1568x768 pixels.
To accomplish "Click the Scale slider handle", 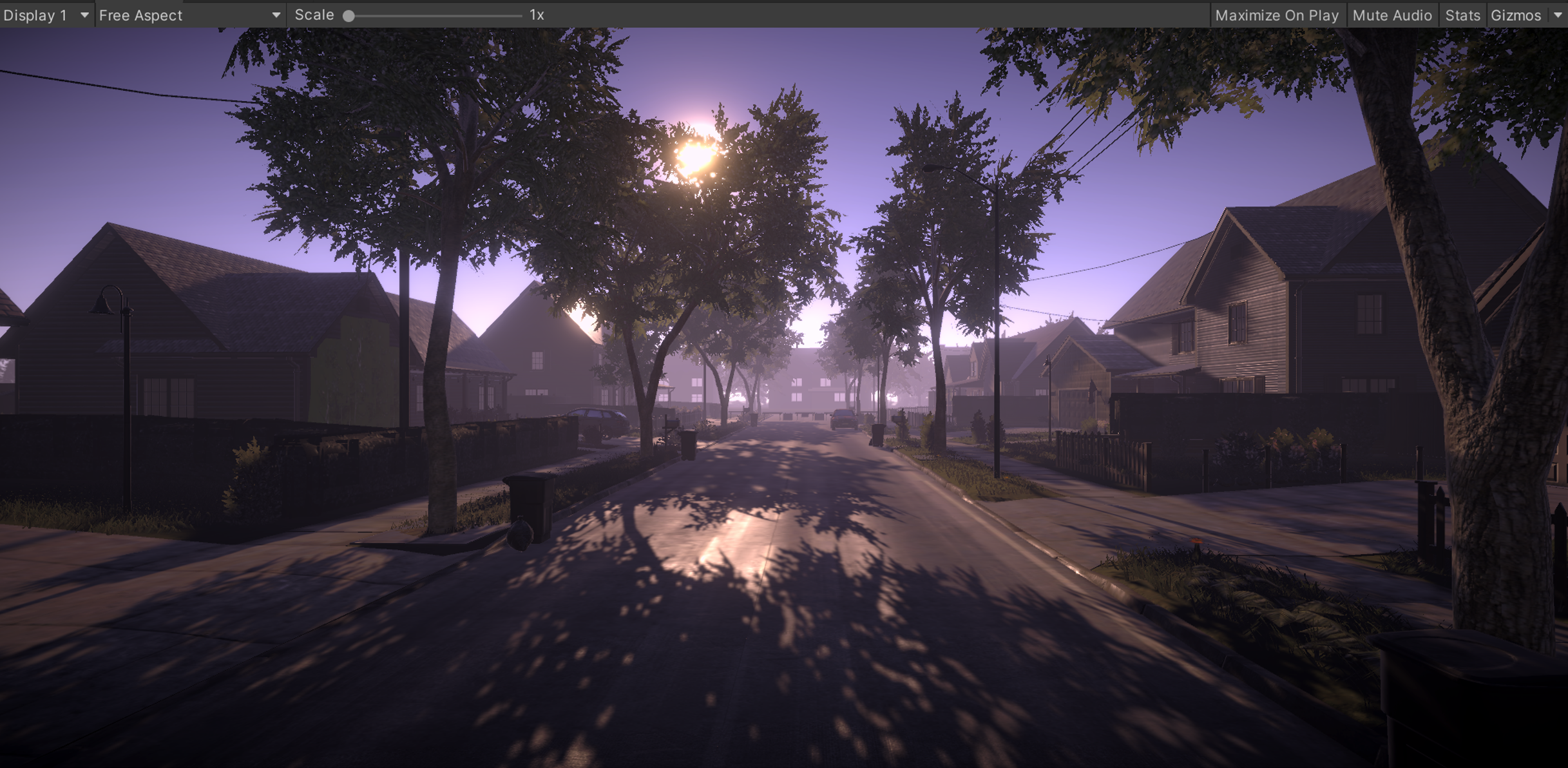I will pos(349,16).
